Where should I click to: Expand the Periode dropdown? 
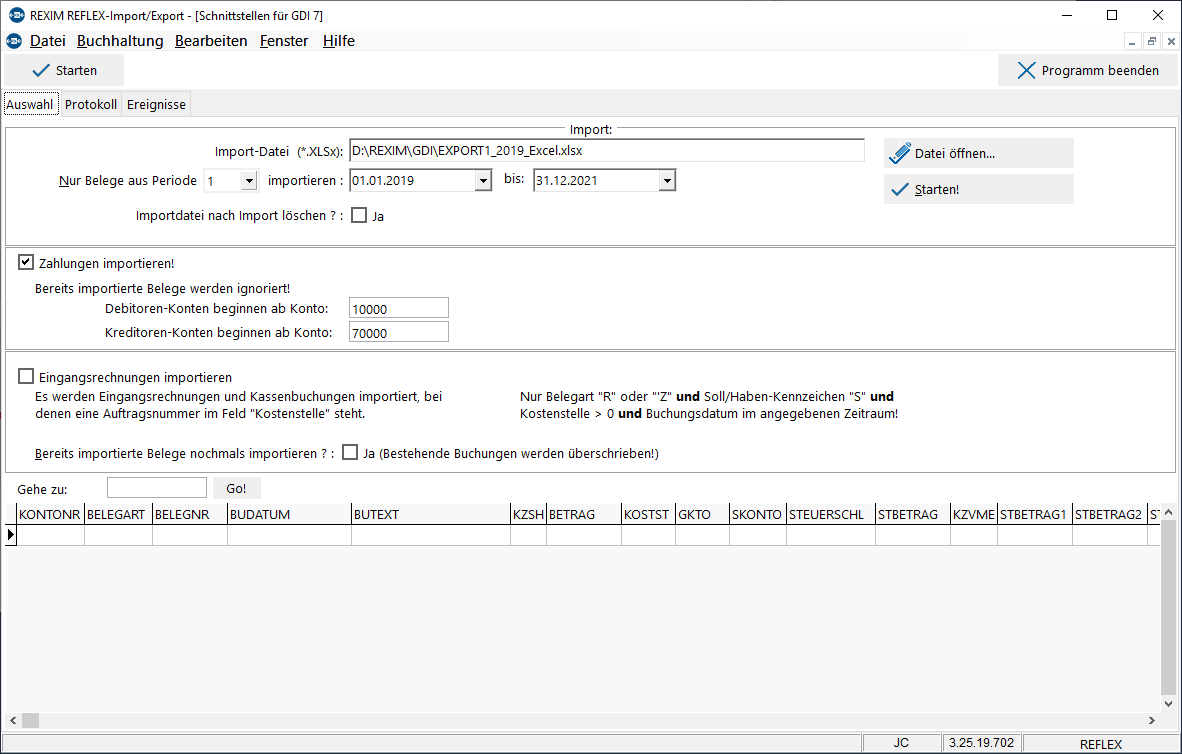tap(250, 181)
